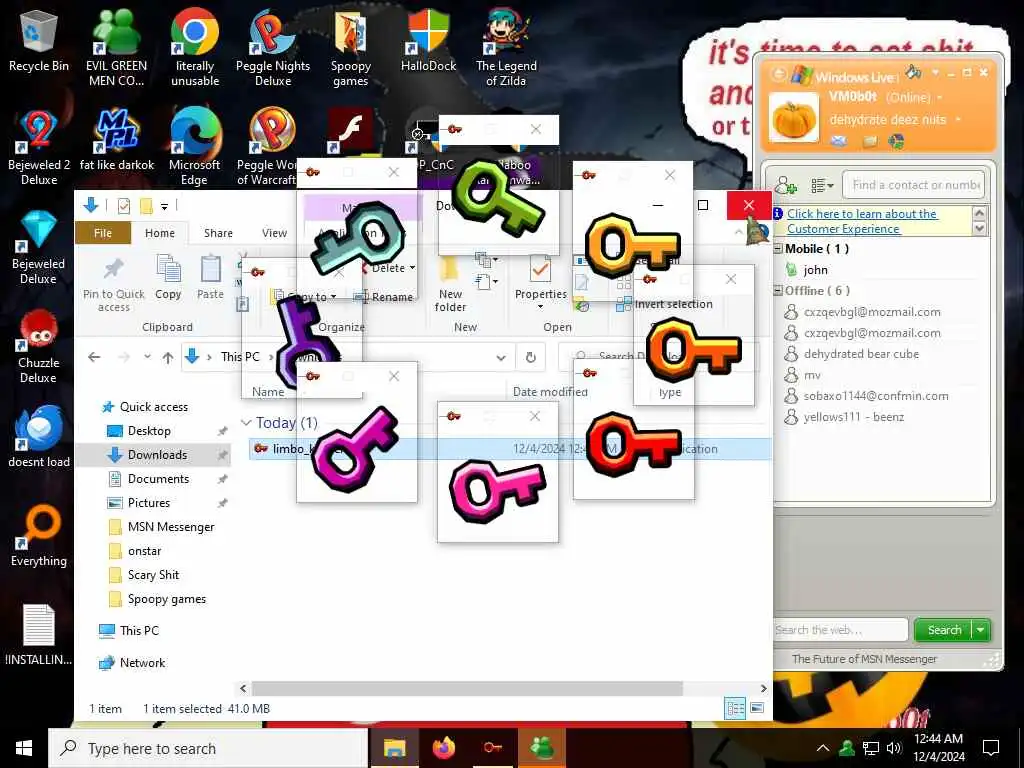Open Bejeweled 2 Deluxe shortcut
This screenshot has width=1024, height=768.
pos(39,148)
